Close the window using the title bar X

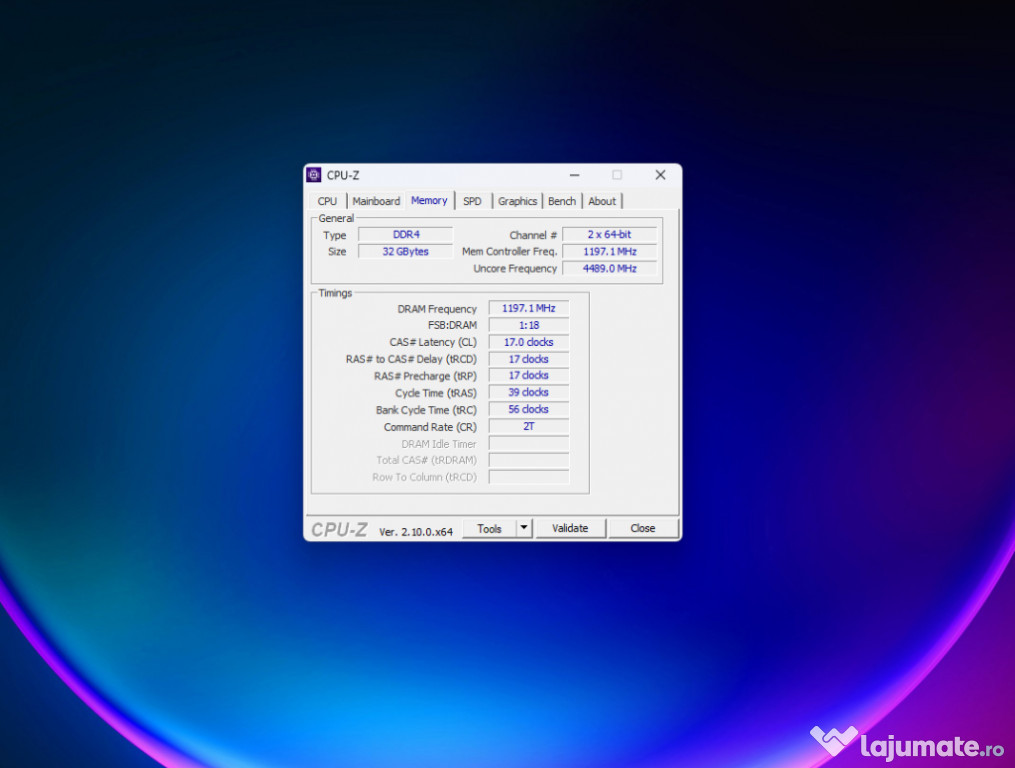click(660, 175)
